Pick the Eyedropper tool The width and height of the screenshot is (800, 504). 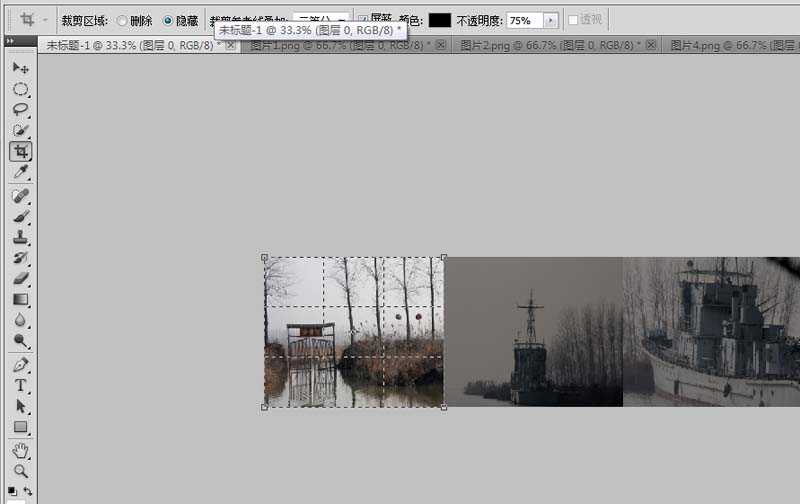coord(20,172)
